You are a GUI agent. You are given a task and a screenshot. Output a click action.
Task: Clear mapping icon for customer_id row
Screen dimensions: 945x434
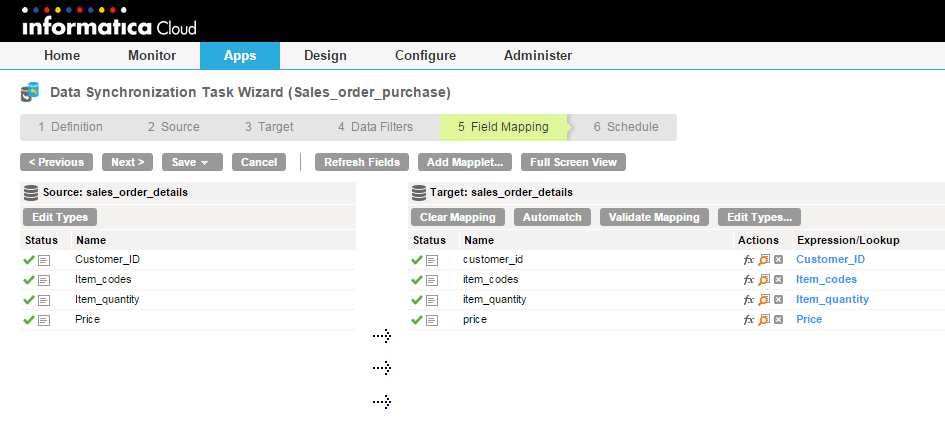click(778, 260)
